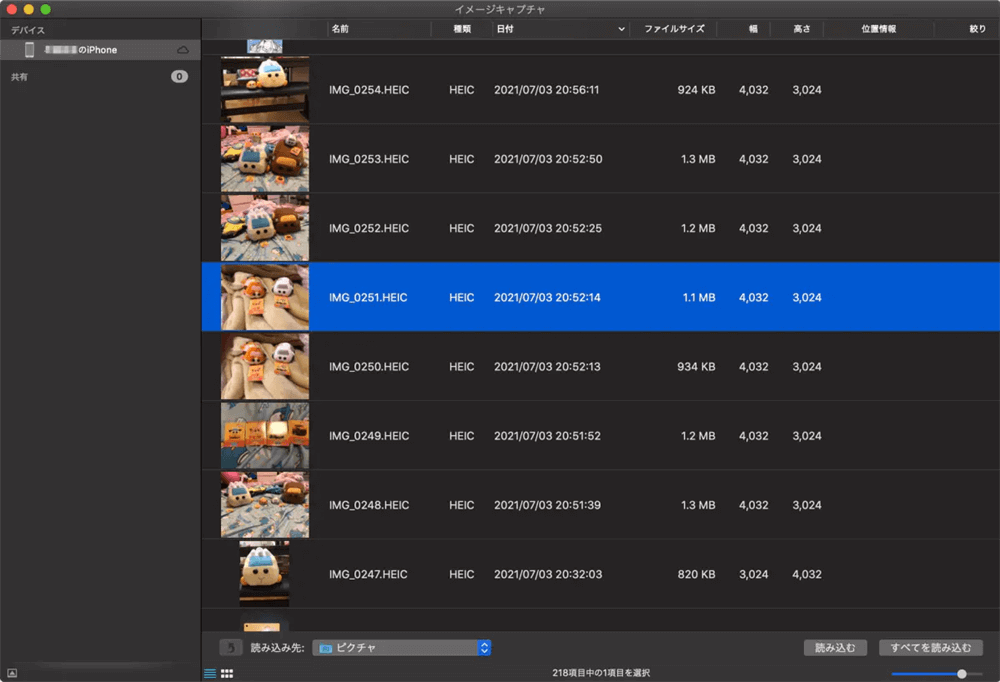
Task: Click the shared items count badge
Action: 179,77
